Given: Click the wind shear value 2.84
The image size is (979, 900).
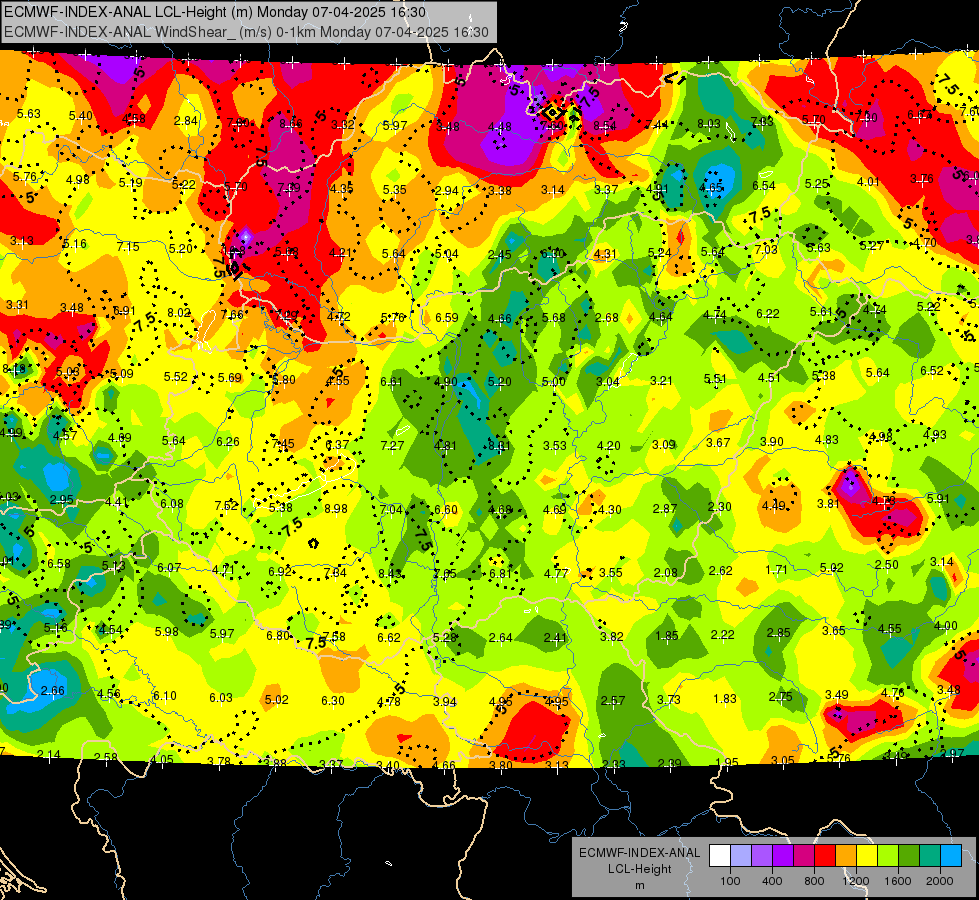Looking at the screenshot, I should pos(186,121).
